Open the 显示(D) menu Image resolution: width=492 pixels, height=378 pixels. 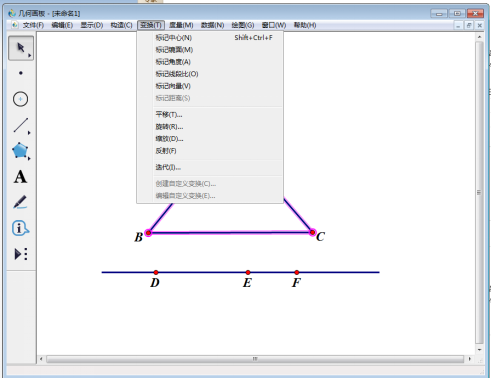point(92,25)
